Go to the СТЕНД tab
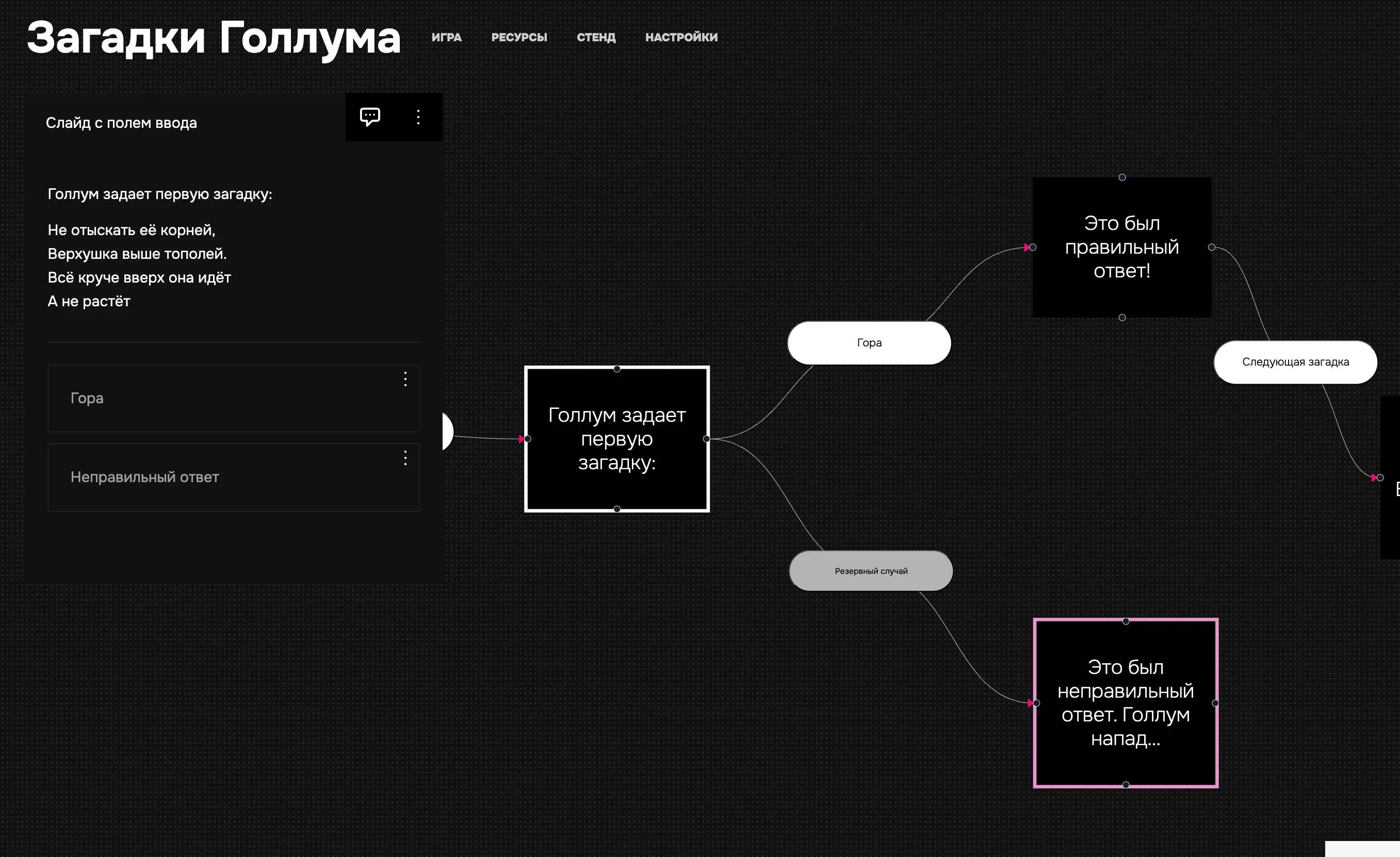 (x=596, y=38)
